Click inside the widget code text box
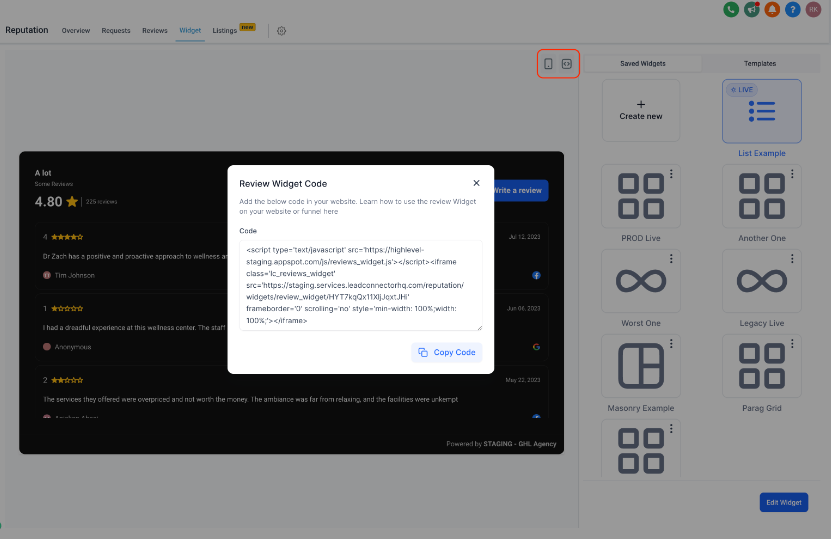Viewport: 831px width, 539px height. (361, 285)
